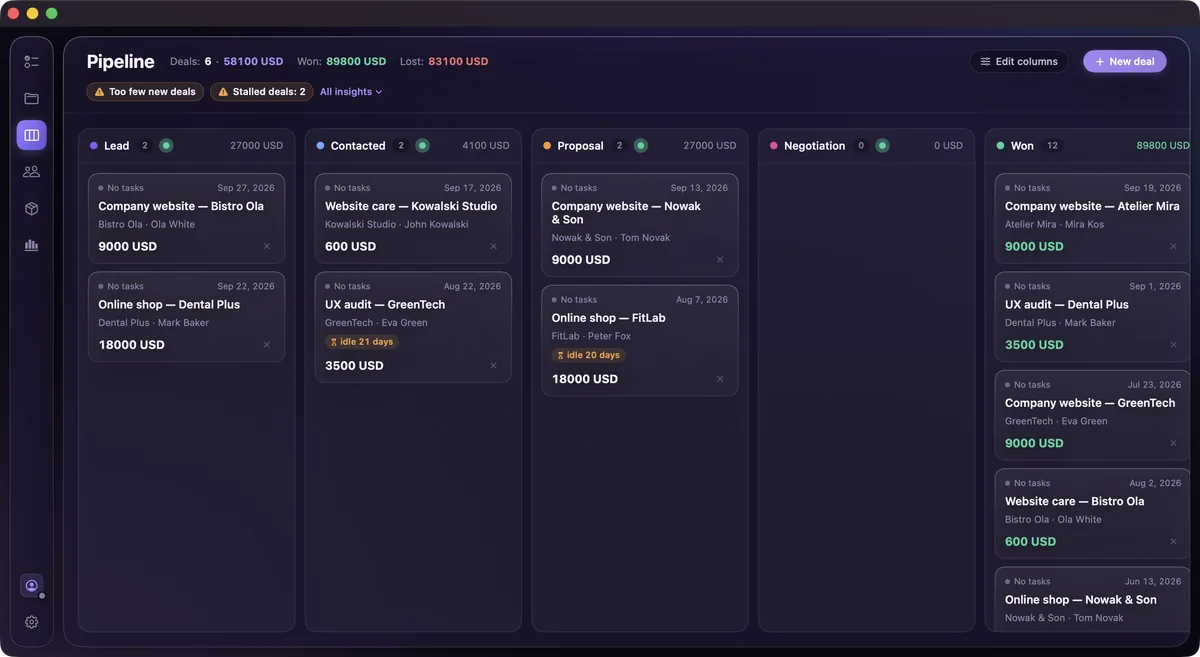This screenshot has height=657, width=1200.
Task: Click the Lost total 83100 USD
Action: point(458,62)
